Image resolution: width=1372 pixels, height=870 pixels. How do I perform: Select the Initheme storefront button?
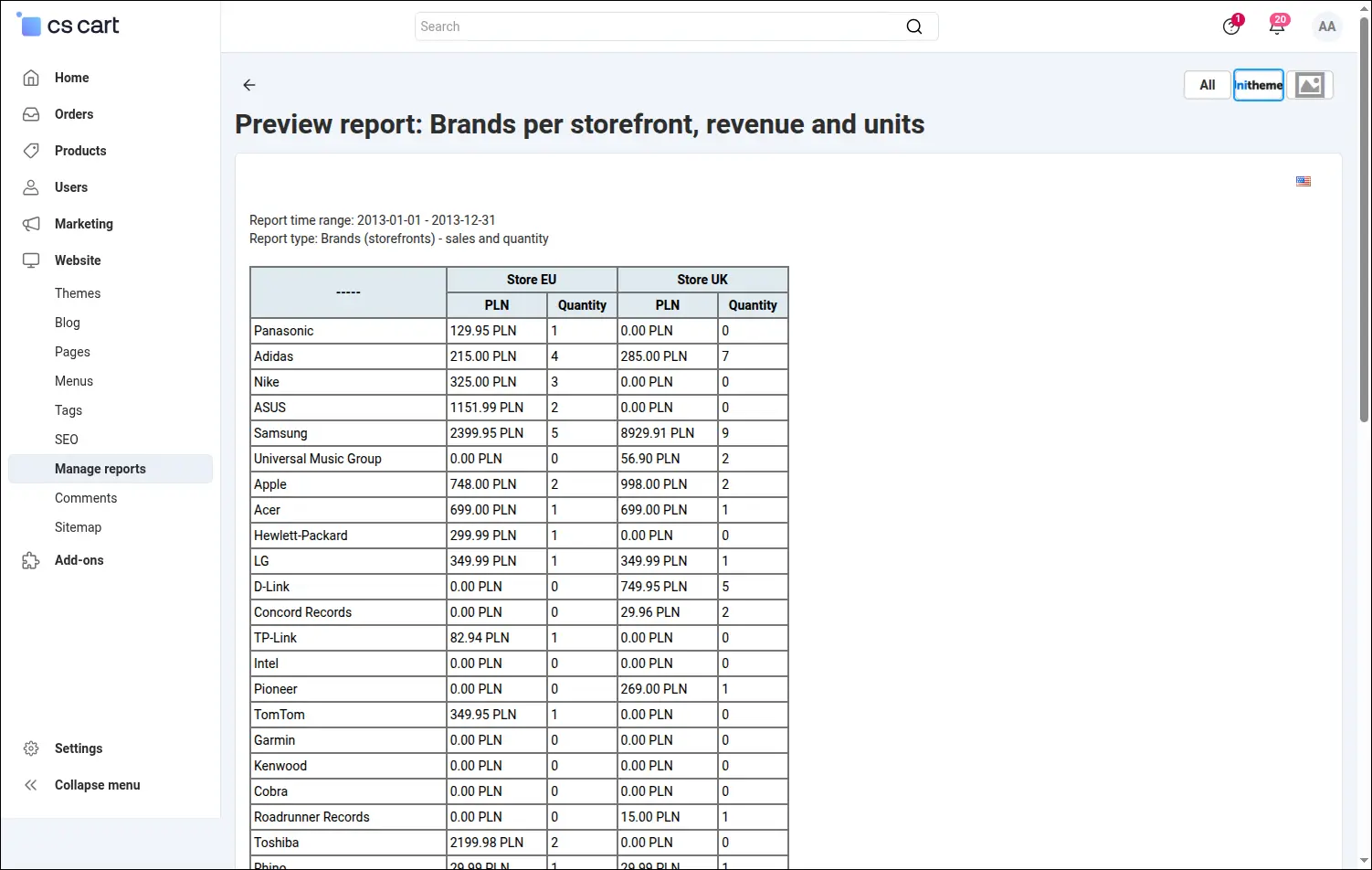click(x=1259, y=85)
